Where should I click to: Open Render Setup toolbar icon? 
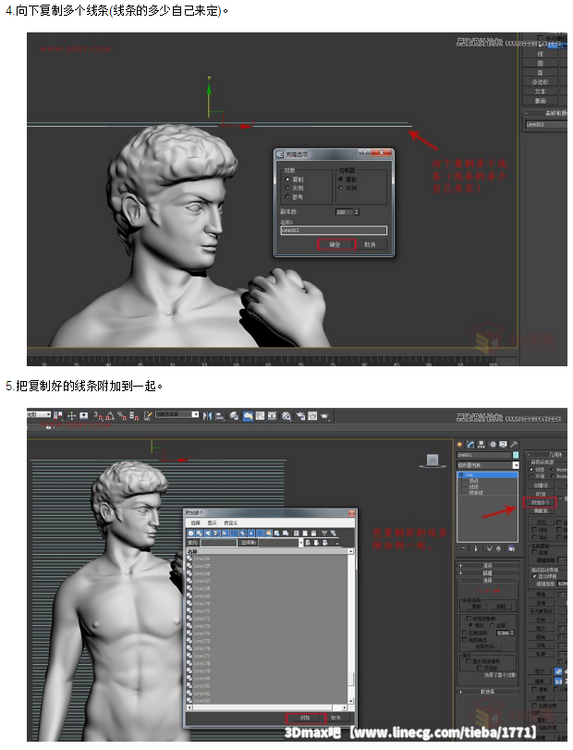coord(301,416)
